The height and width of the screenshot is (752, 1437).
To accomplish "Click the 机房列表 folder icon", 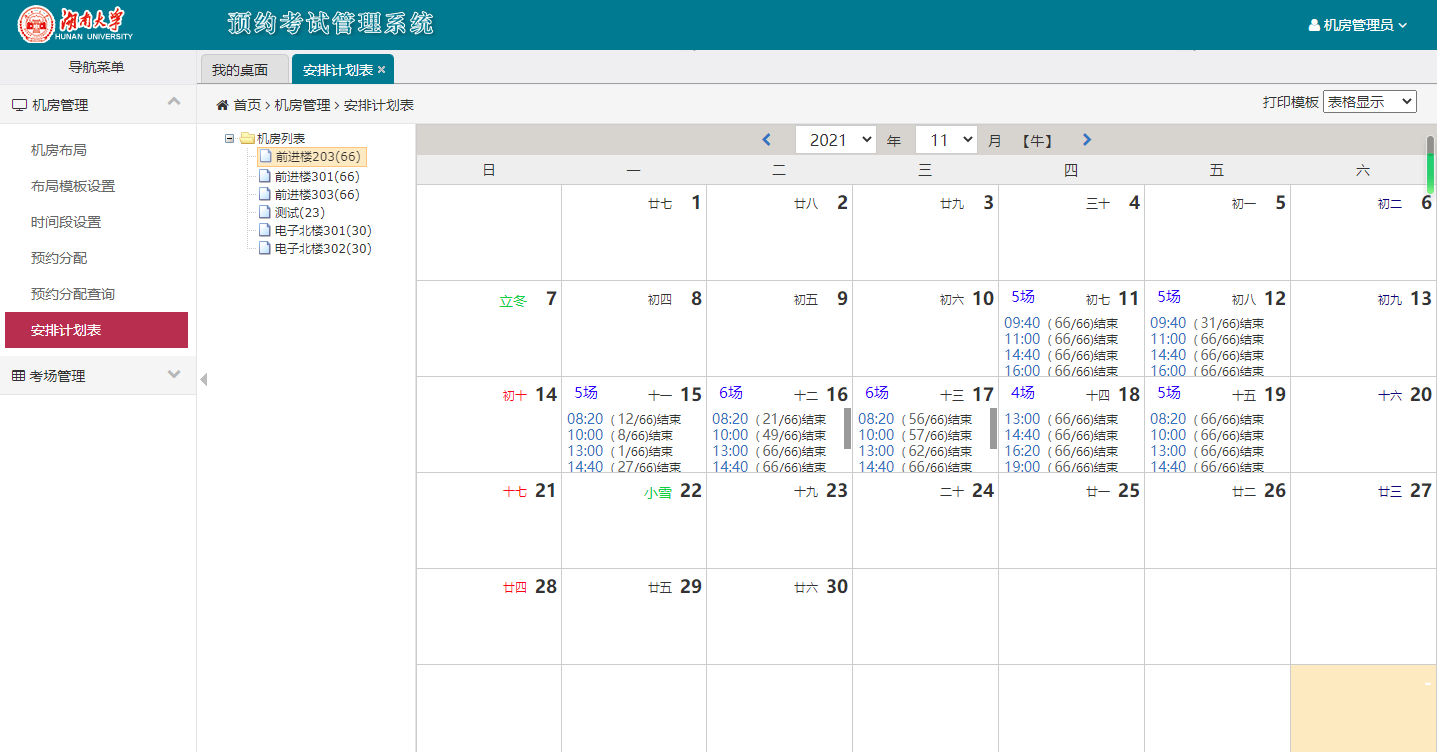I will pyautogui.click(x=247, y=139).
